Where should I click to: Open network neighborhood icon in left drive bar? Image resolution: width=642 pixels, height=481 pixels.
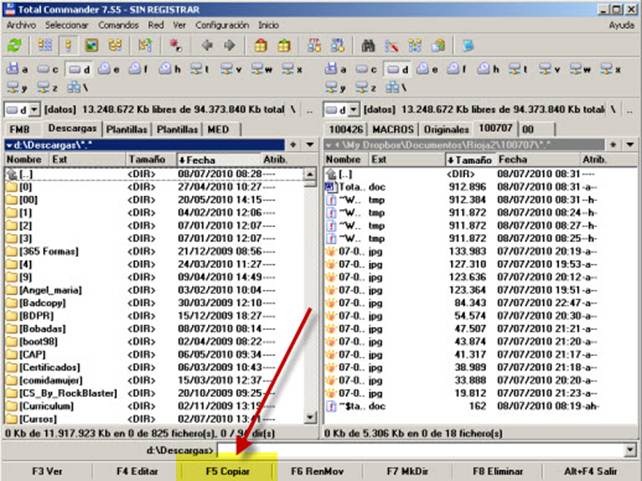(77, 87)
